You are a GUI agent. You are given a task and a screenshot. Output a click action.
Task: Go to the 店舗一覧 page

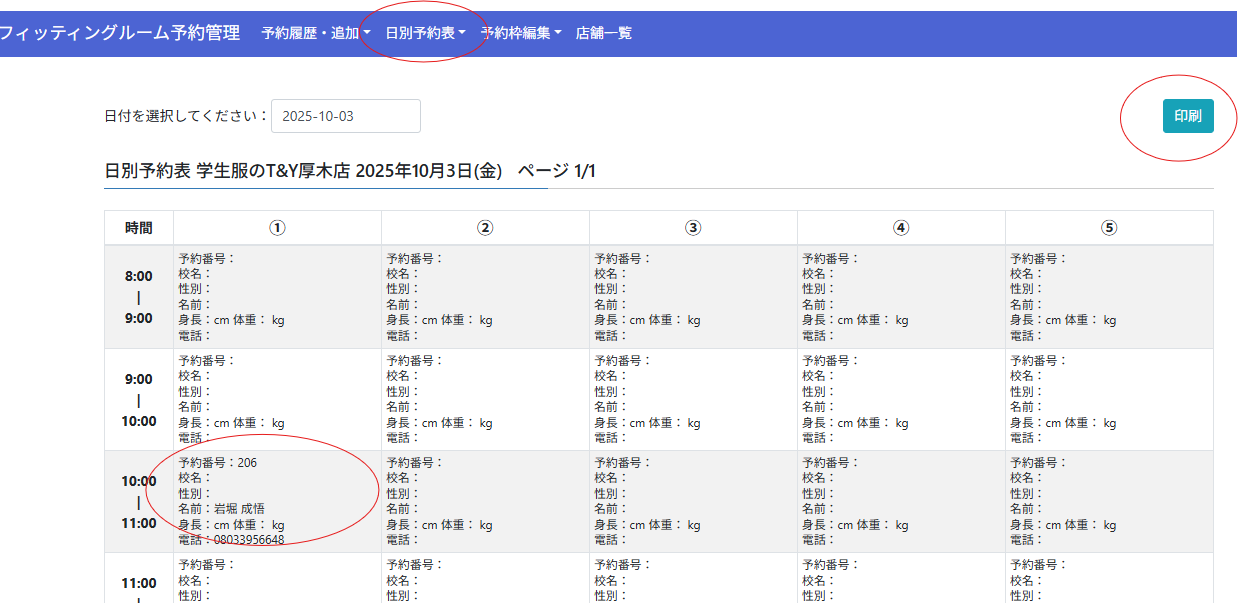(x=604, y=33)
